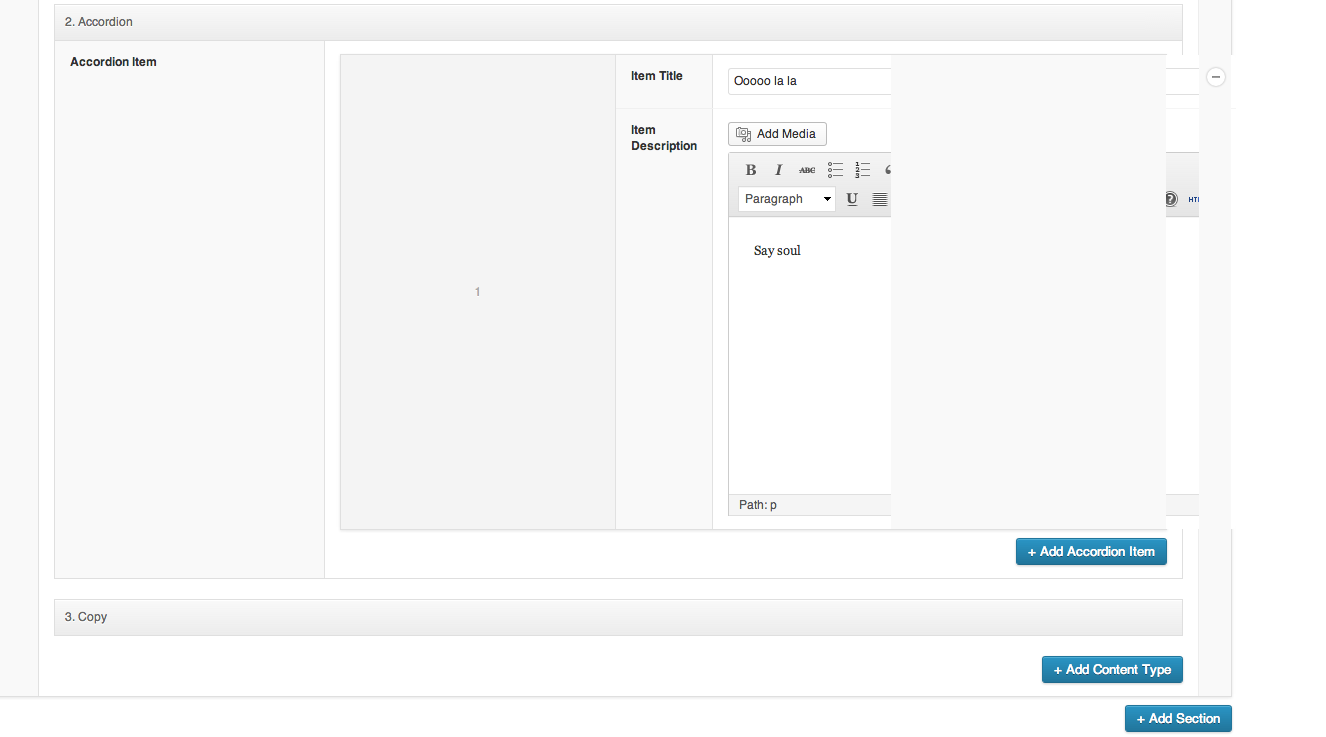Open the Paragraph format dropdown
This screenshot has height=737, width=1326.
787,199
